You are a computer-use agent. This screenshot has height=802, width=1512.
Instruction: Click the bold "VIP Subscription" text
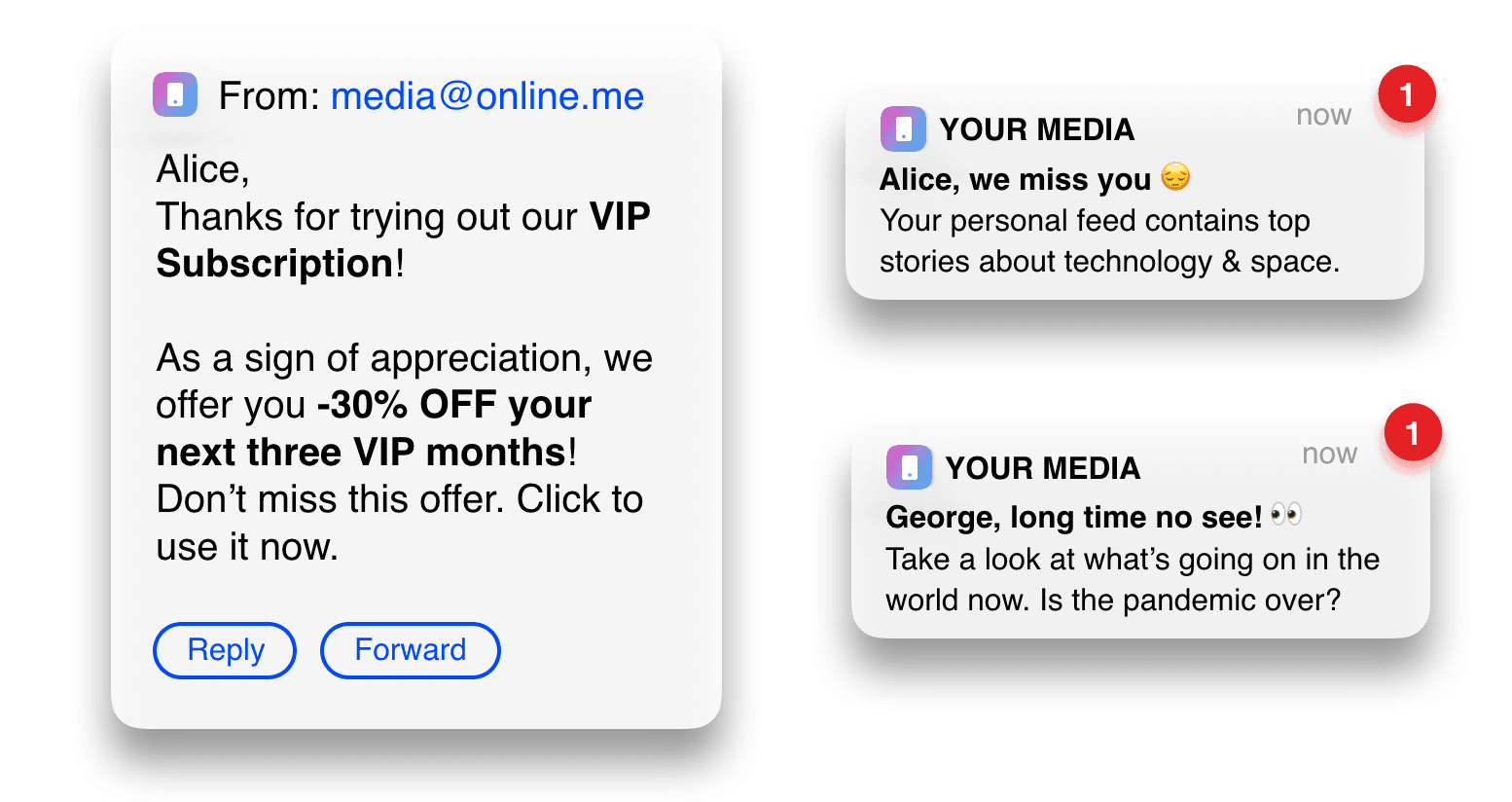[x=275, y=263]
